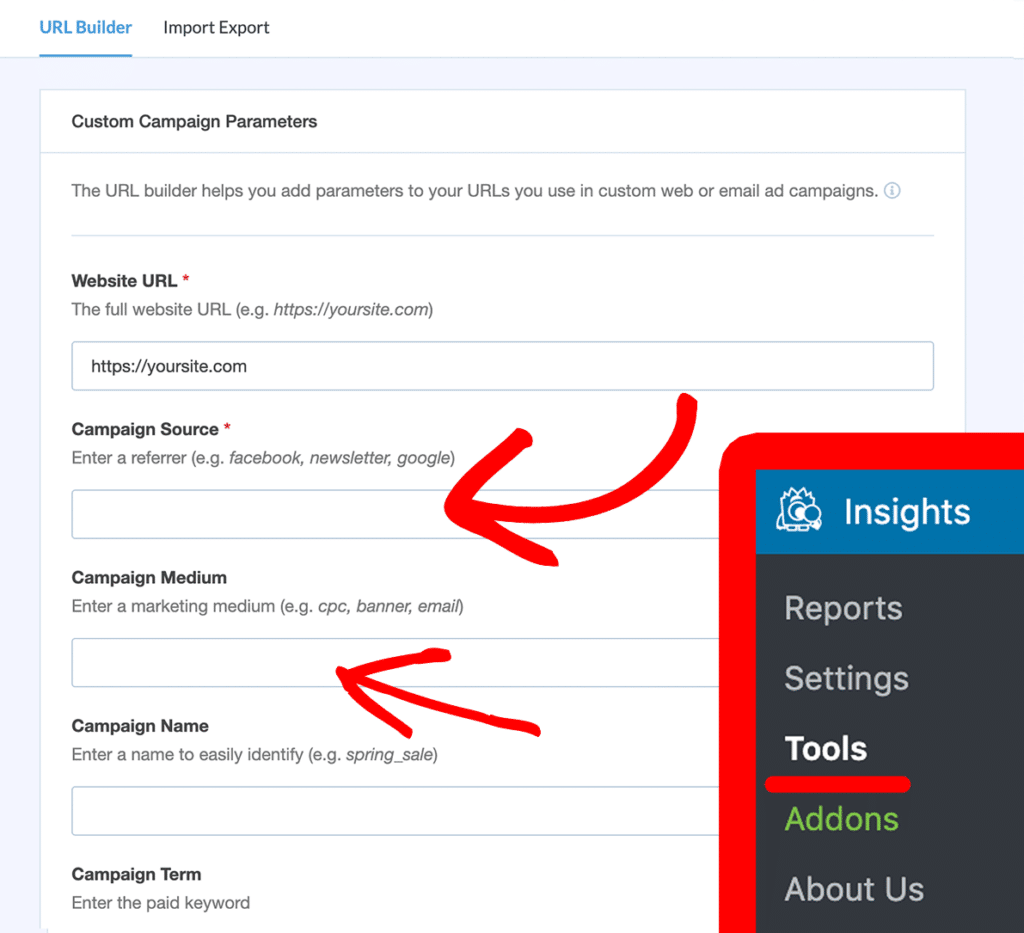Click the Campaign Name helper text
The width and height of the screenshot is (1024, 933).
(253, 754)
